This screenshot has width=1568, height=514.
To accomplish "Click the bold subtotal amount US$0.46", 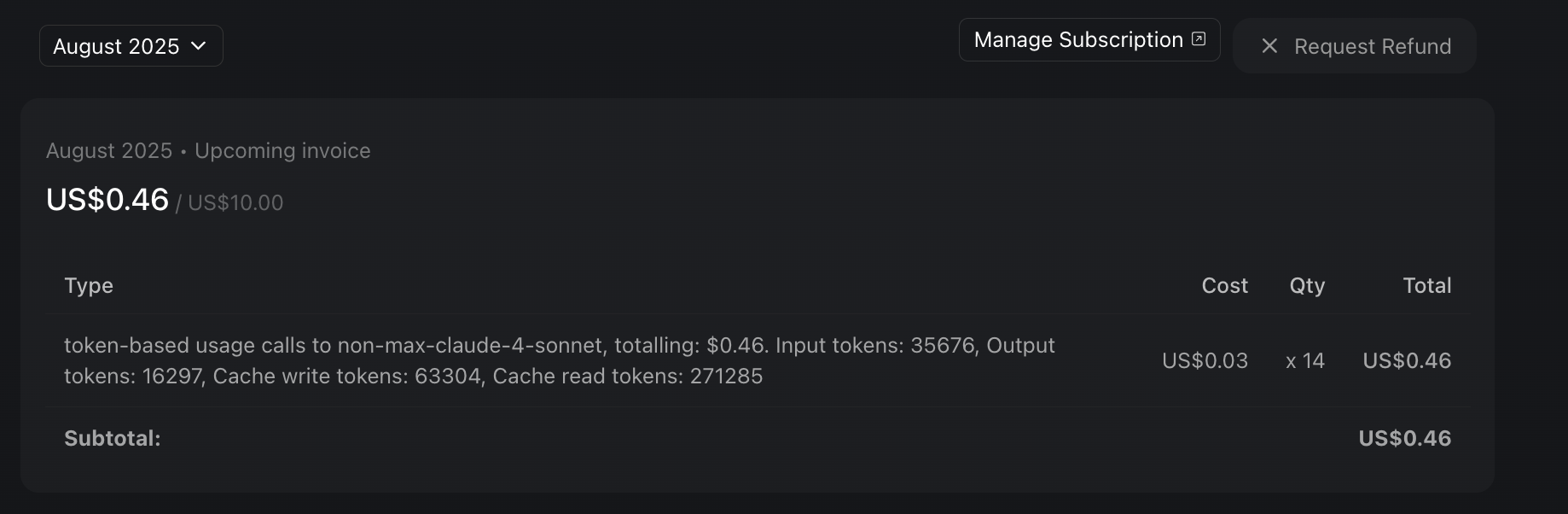I will click(x=1404, y=439).
